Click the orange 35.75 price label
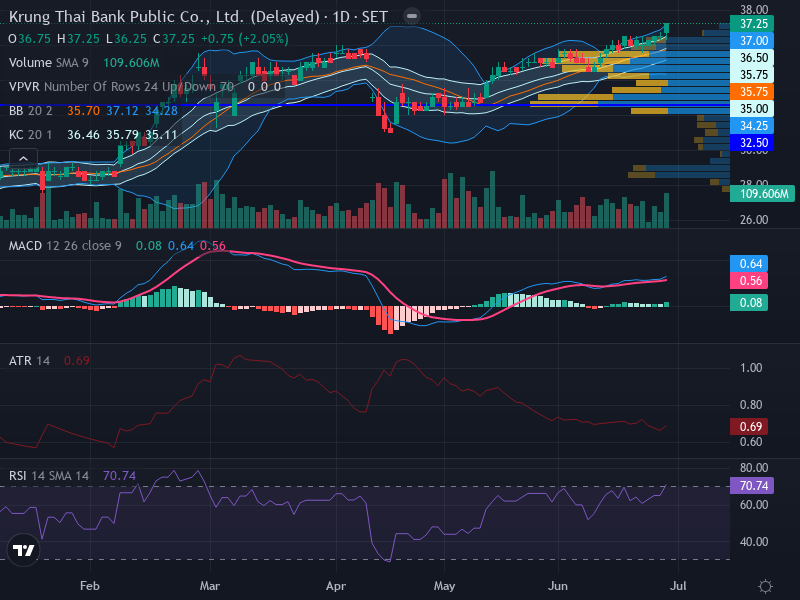The image size is (800, 600). tap(752, 91)
